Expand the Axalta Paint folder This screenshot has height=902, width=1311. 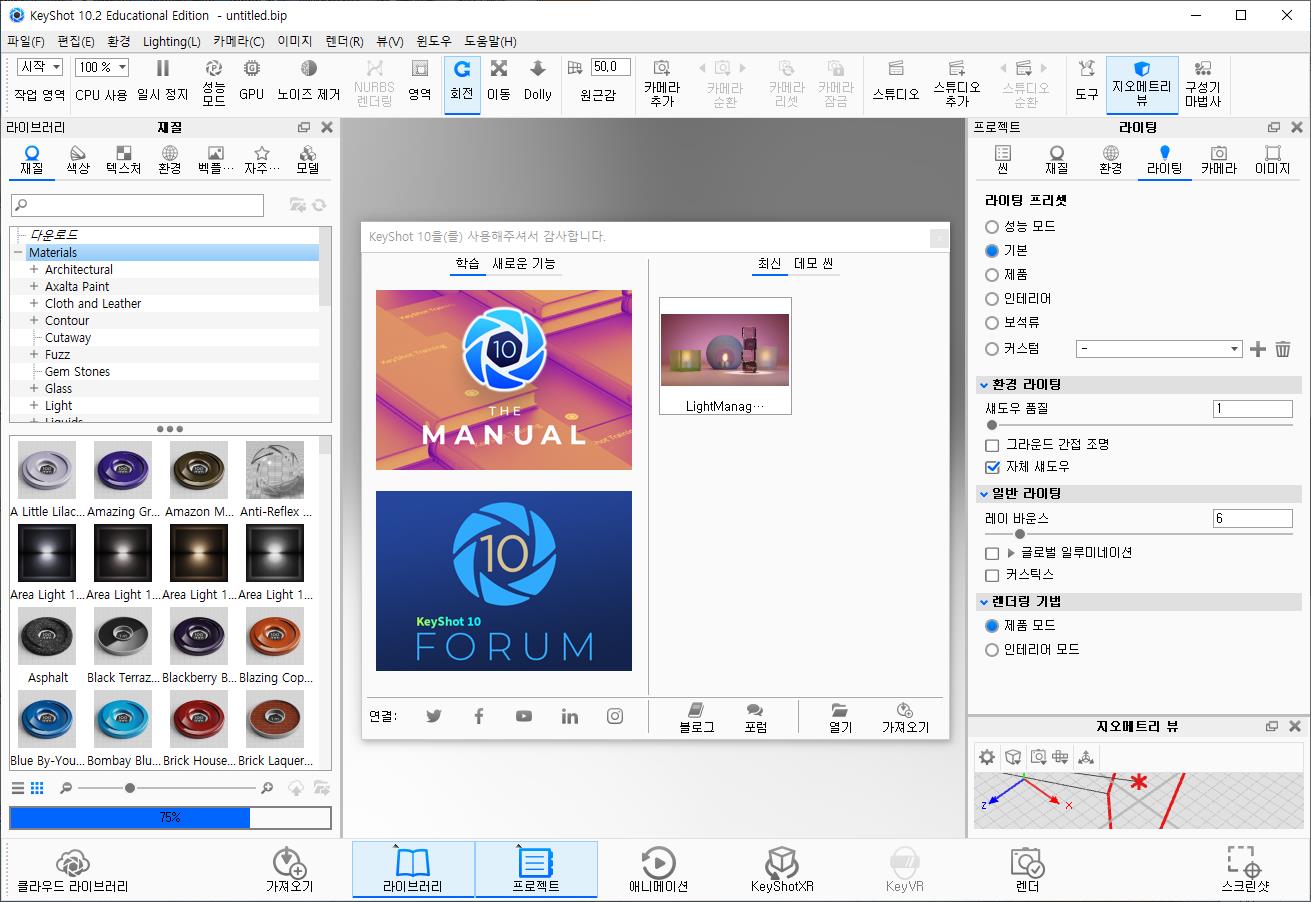[x=34, y=287]
